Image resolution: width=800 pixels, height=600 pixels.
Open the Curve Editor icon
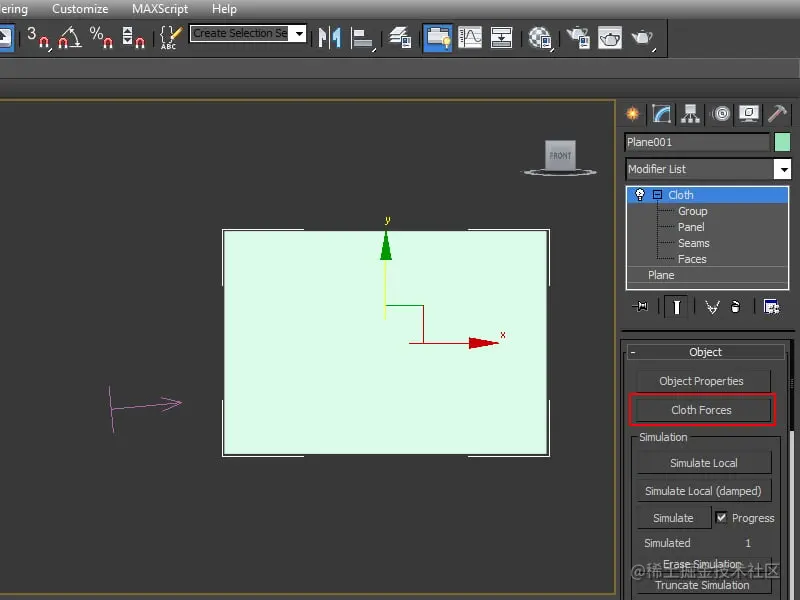(470, 38)
